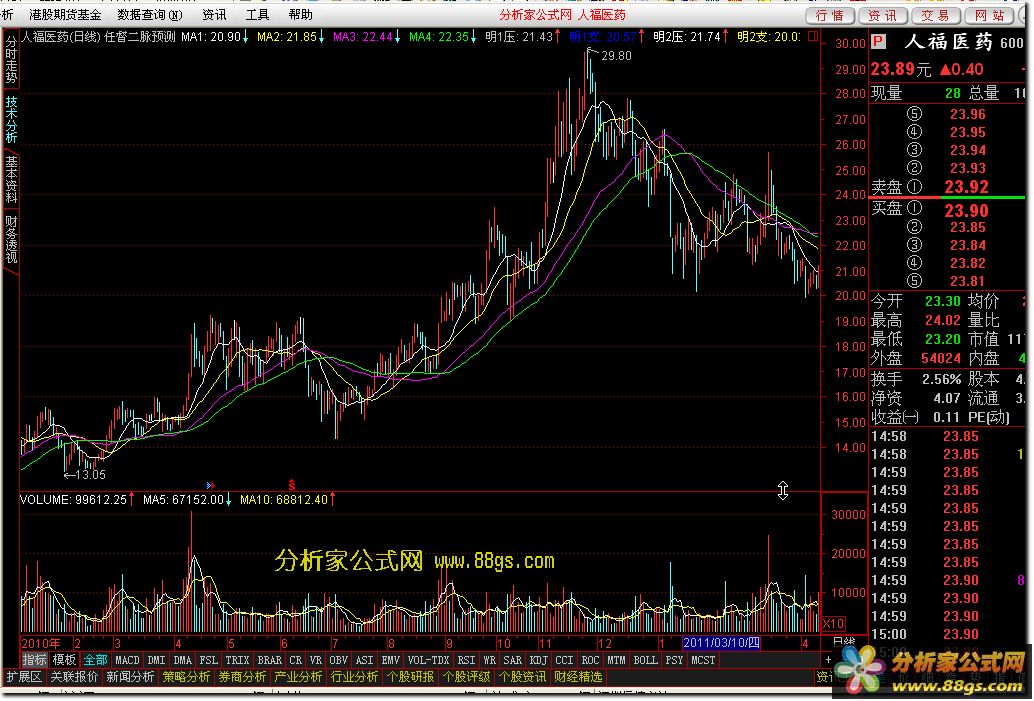The image size is (1034, 701).
Task: Open the 扩展区 bottom tab
Action: click(24, 677)
